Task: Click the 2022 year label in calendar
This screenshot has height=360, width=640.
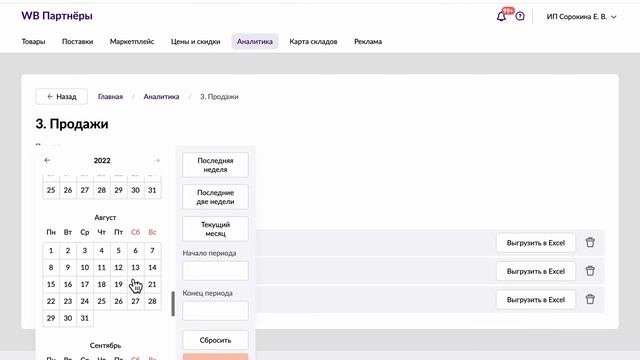Action: (102, 160)
